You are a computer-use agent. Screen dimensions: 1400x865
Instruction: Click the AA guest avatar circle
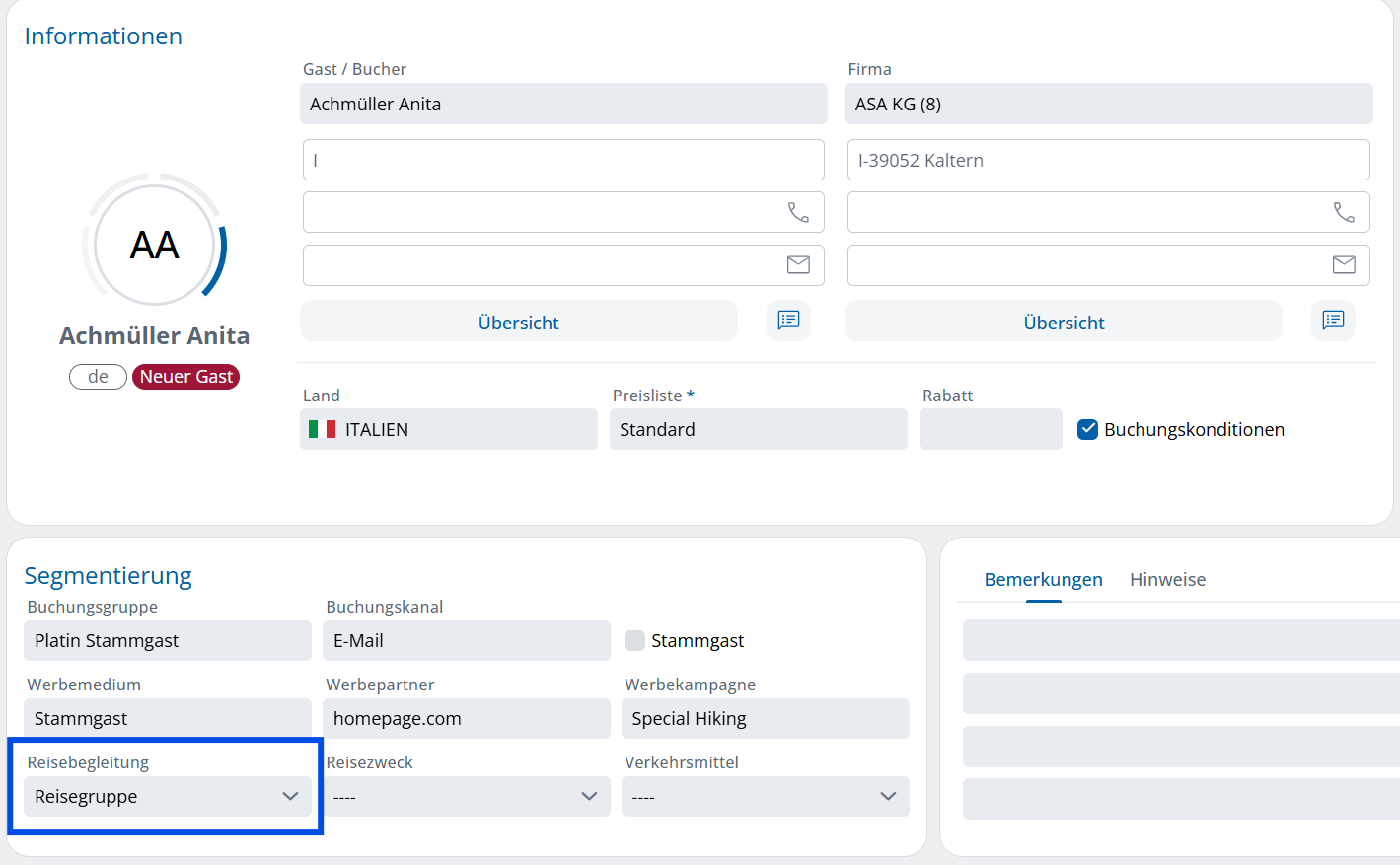click(155, 245)
